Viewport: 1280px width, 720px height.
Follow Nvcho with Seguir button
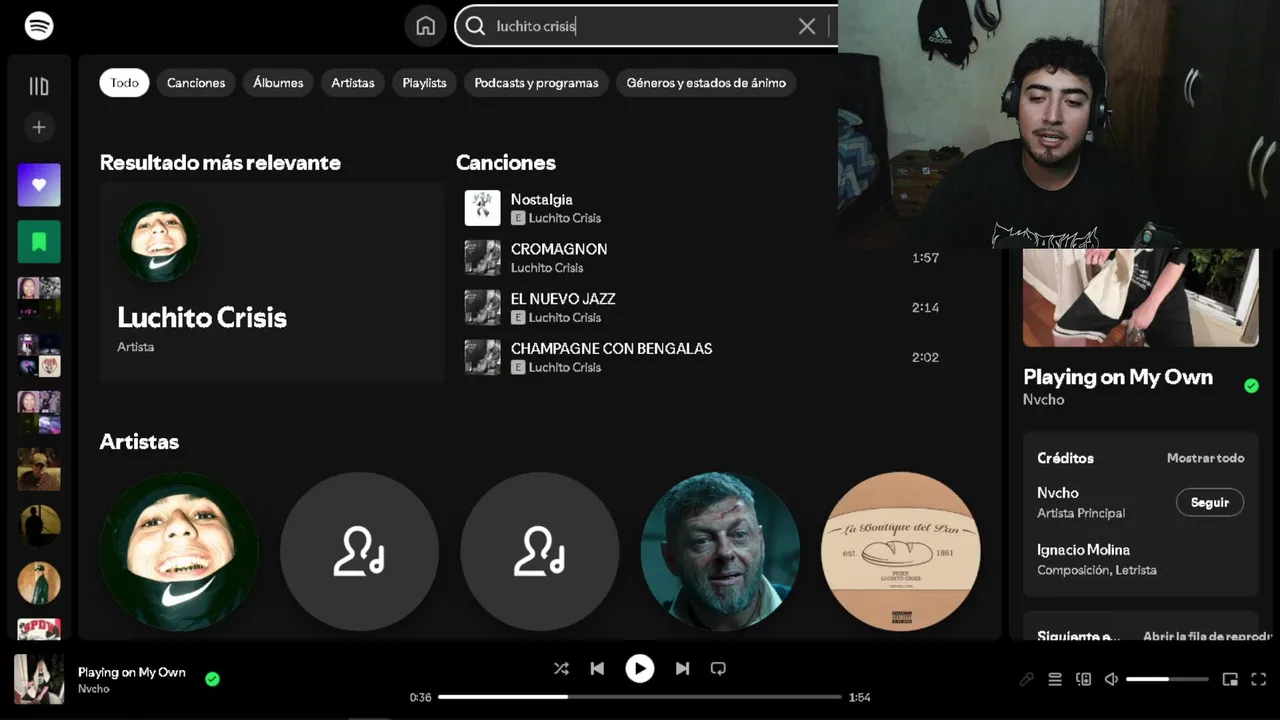pos(1209,502)
